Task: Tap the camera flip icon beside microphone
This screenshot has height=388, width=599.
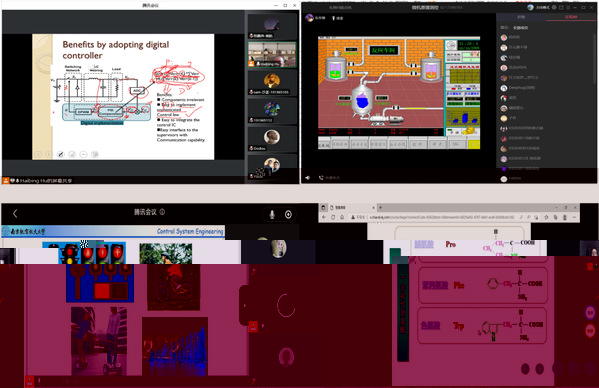Action: (x=288, y=215)
